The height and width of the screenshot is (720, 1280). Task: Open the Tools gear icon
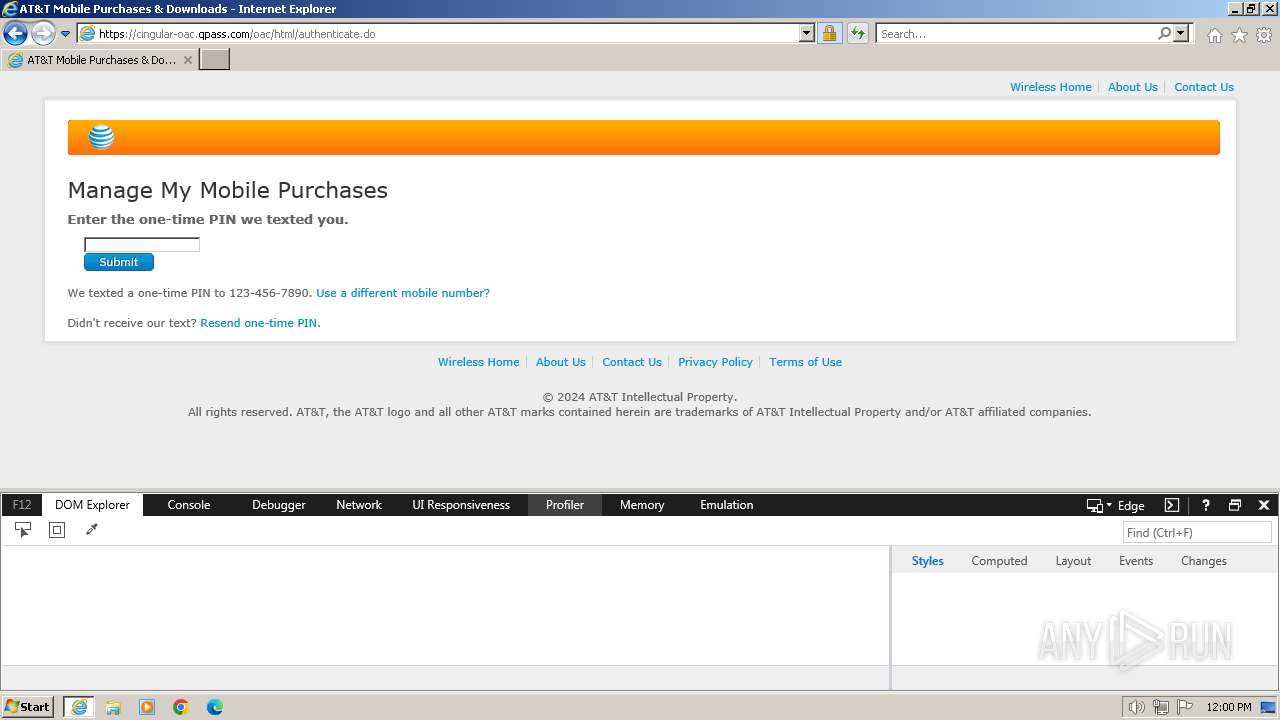(x=1264, y=35)
